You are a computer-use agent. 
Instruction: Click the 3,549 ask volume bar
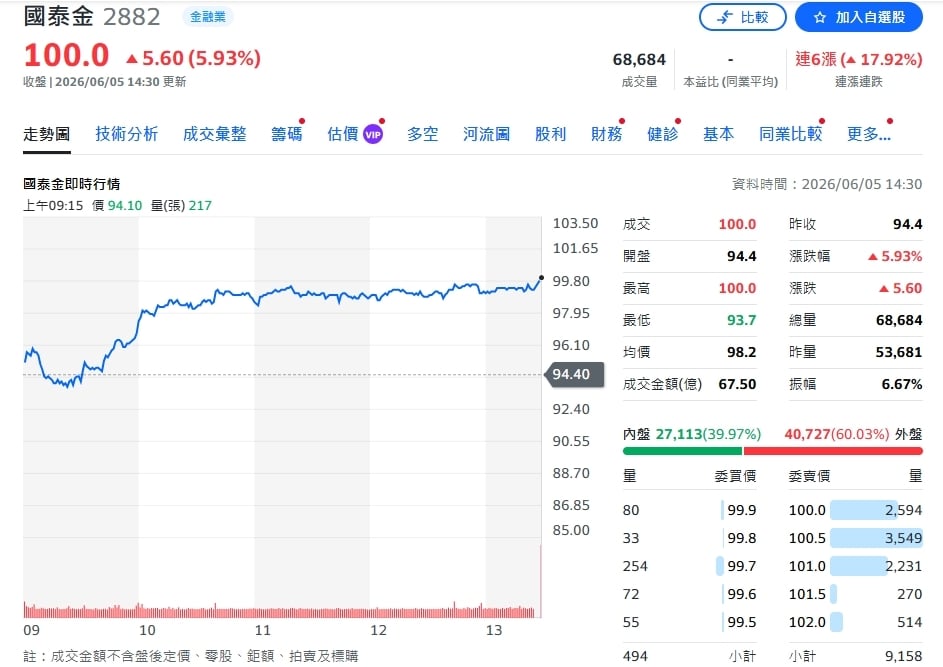tap(876, 538)
